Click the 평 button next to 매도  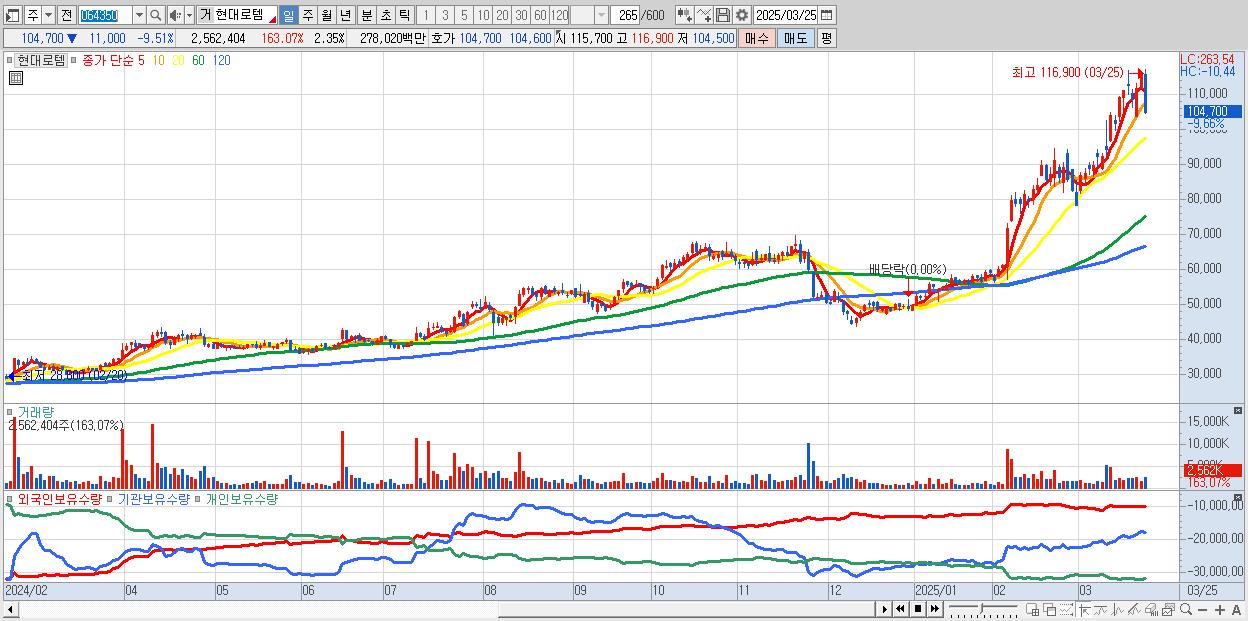pyautogui.click(x=826, y=38)
